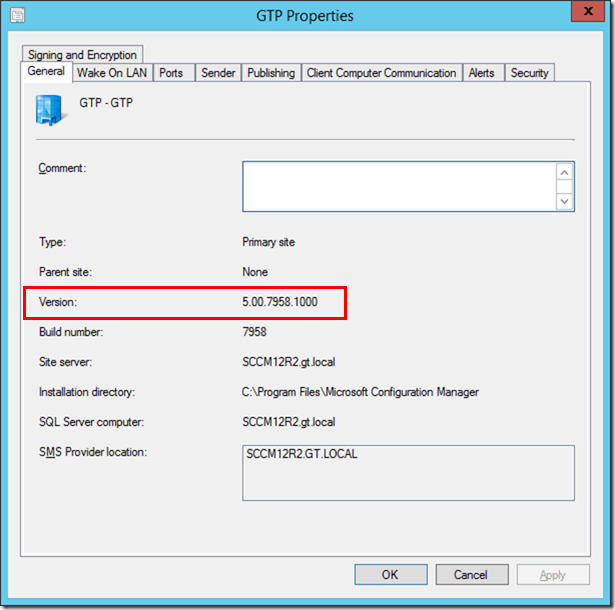Select the version number 5.00.7958.1000 text
Screen dimensions: 615x610
(x=280, y=301)
